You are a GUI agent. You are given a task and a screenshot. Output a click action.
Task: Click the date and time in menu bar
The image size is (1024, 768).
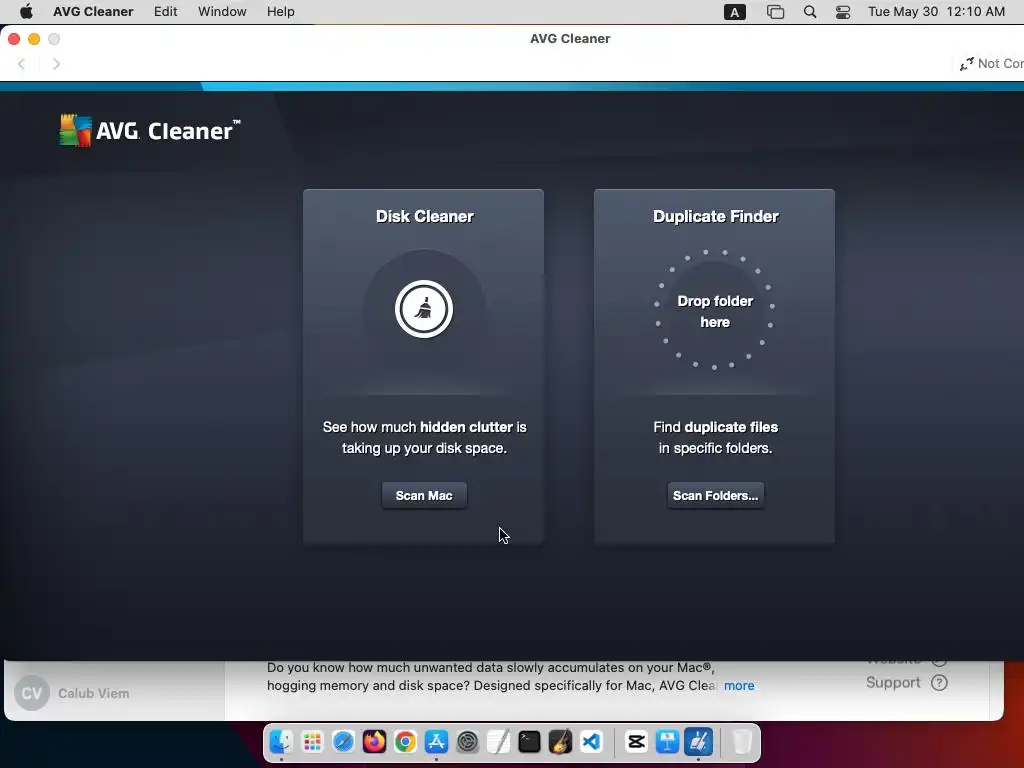point(936,12)
